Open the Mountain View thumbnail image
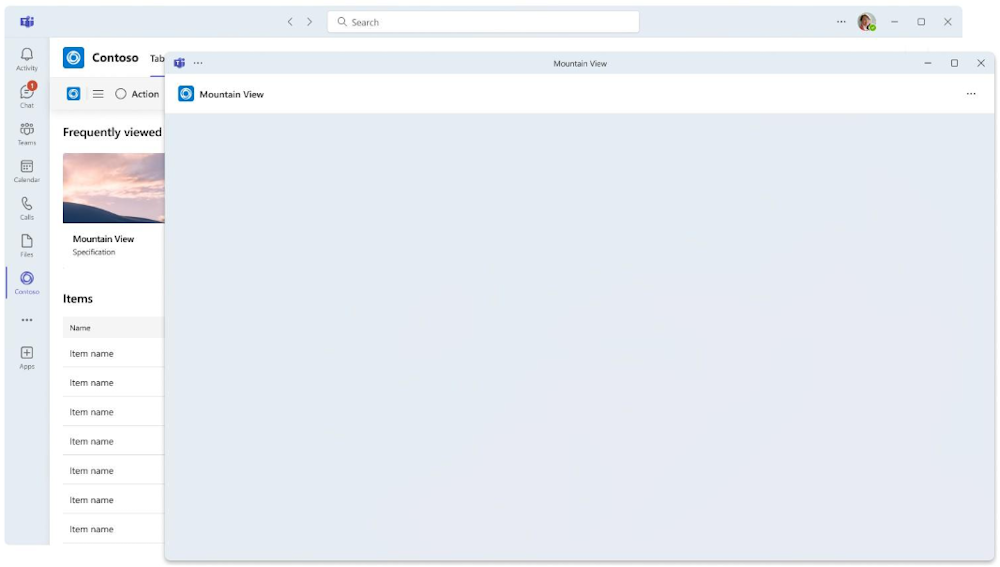The width and height of the screenshot is (1000, 567). (114, 188)
